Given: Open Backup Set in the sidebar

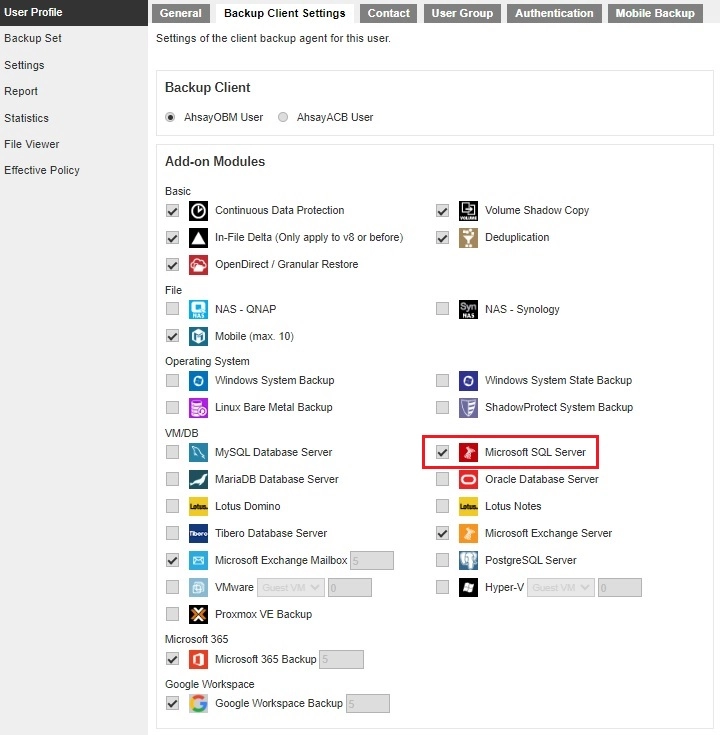Looking at the screenshot, I should 33,38.
